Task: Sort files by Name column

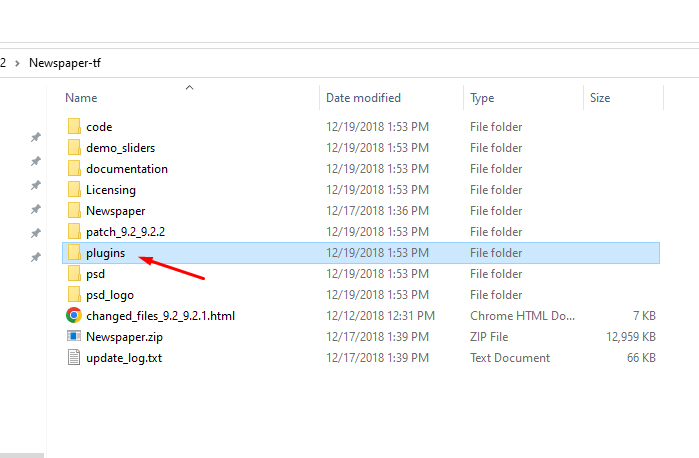Action: coord(81,98)
